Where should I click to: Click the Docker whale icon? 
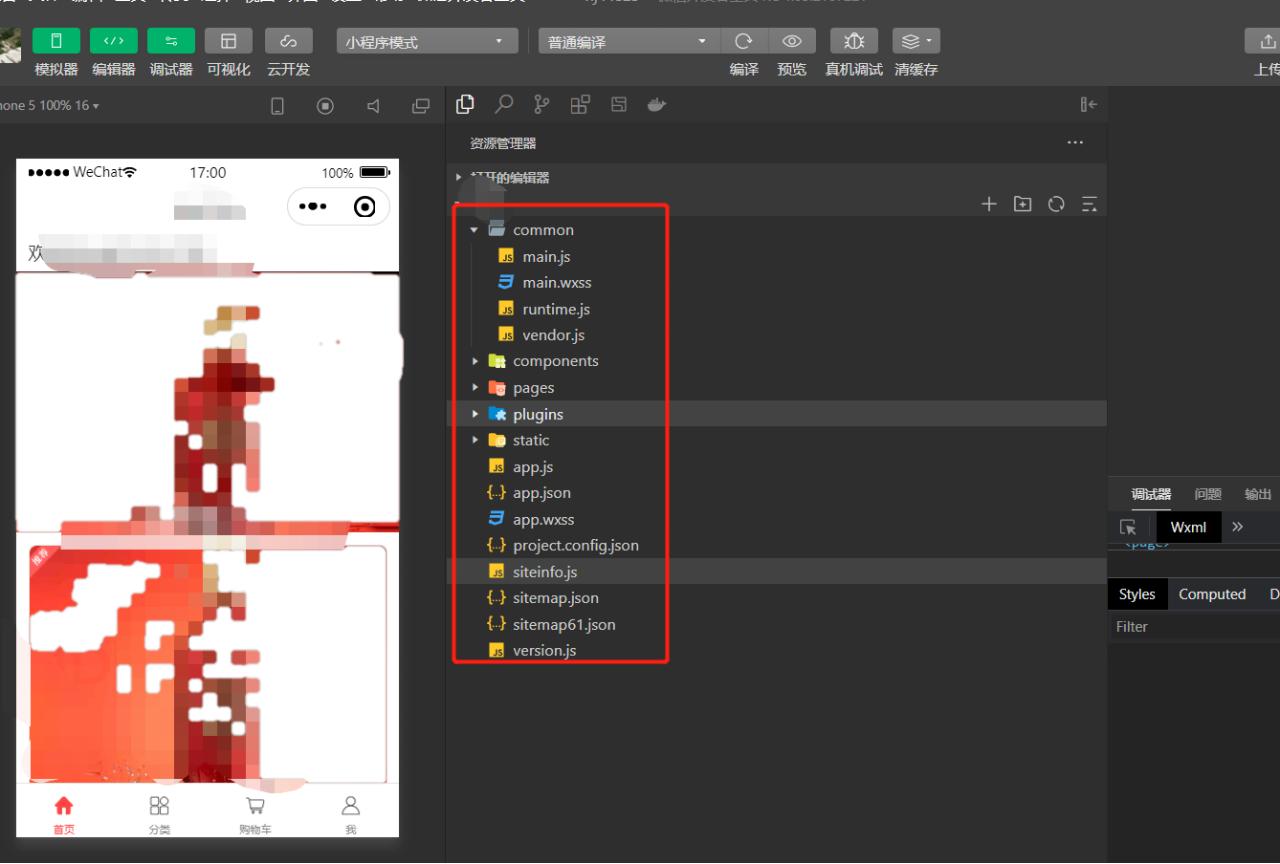[656, 104]
